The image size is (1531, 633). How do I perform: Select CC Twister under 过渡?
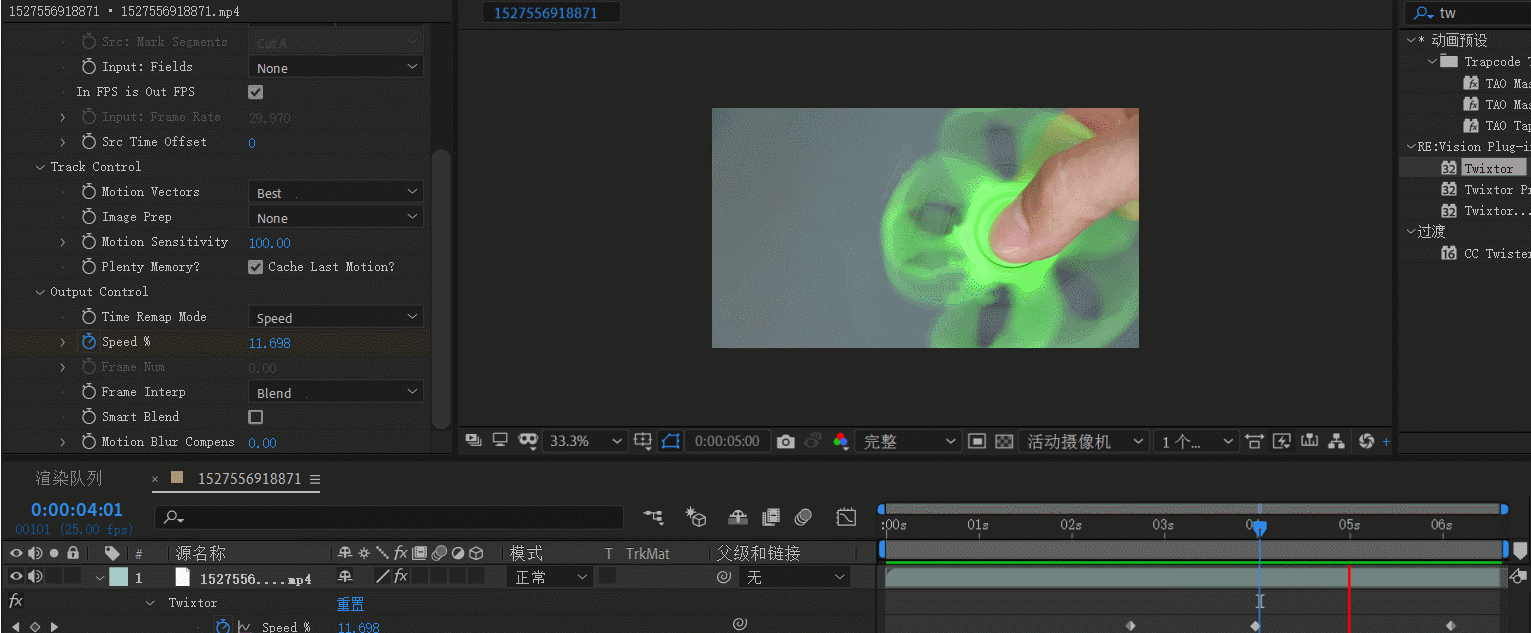point(1497,253)
